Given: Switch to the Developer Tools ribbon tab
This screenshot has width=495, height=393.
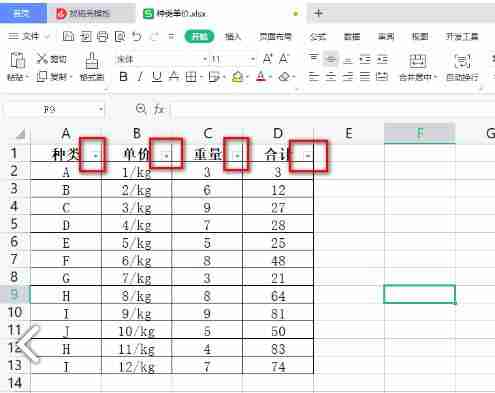Looking at the screenshot, I should [462, 36].
